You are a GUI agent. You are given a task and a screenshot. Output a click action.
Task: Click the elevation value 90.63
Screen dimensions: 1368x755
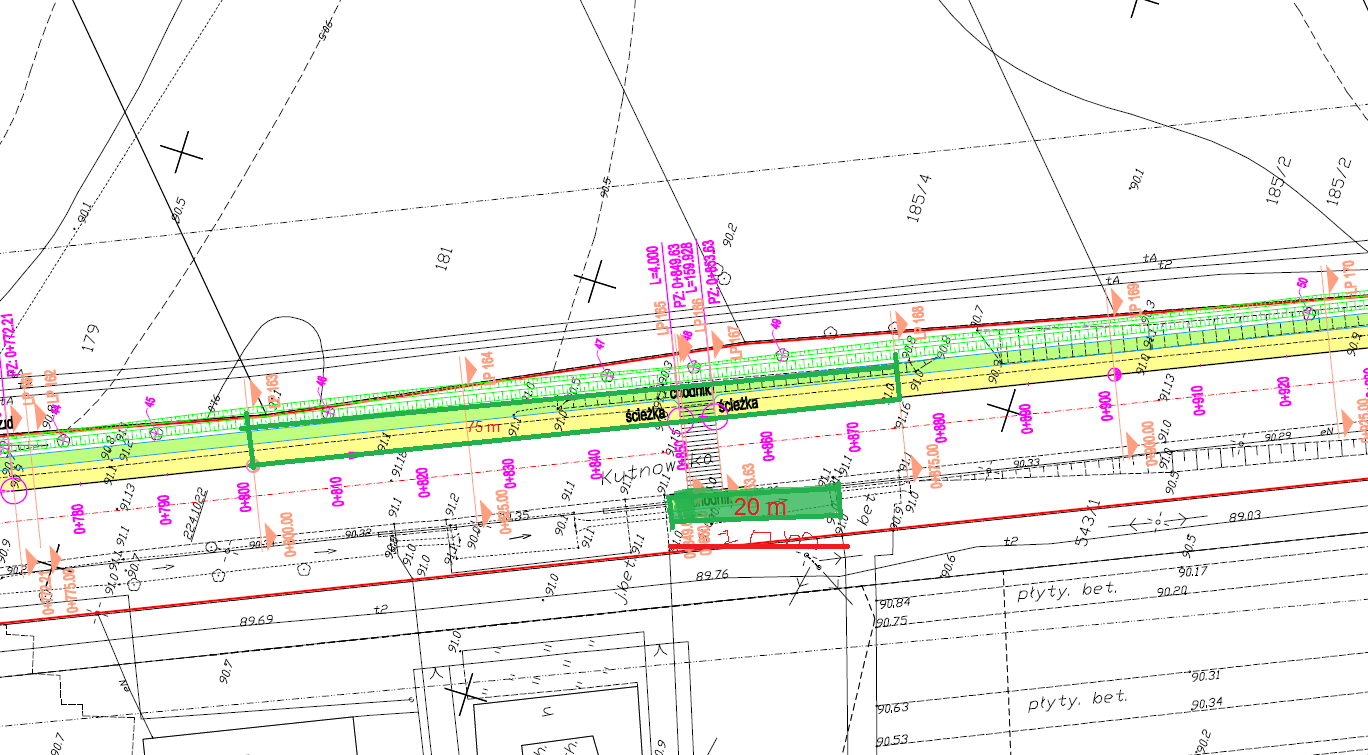(x=893, y=708)
